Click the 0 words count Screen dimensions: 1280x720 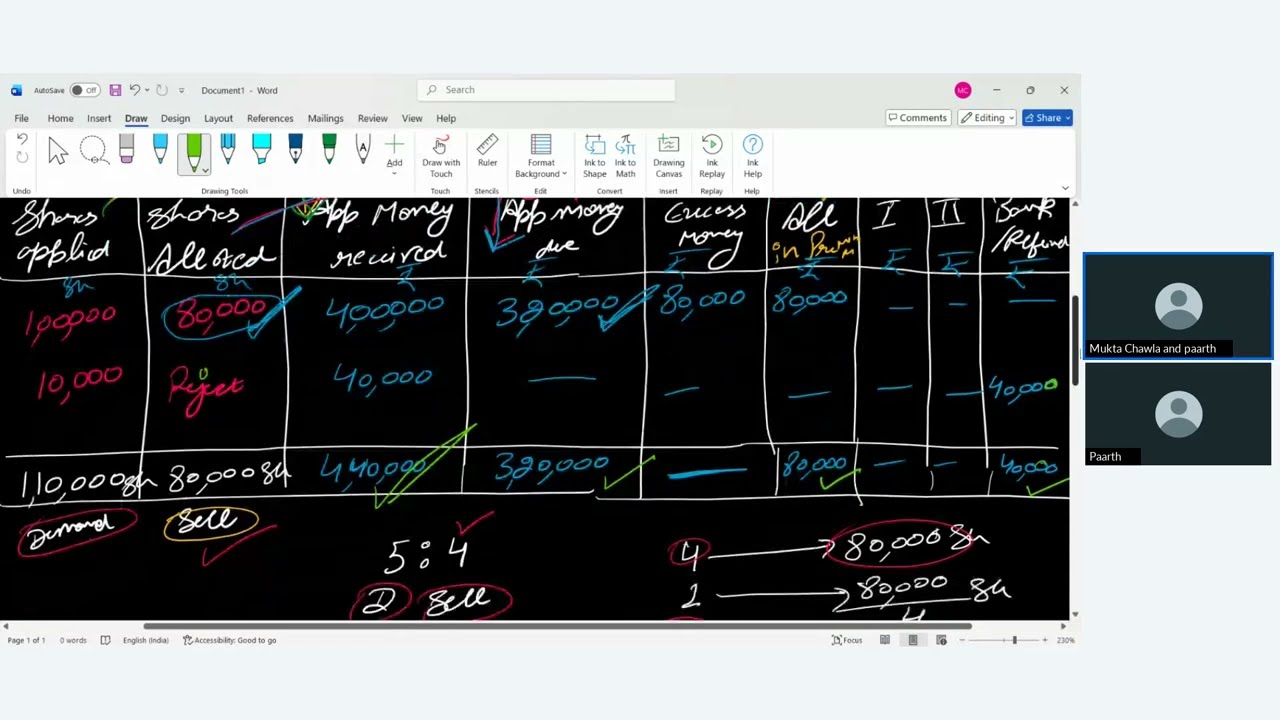coord(73,640)
